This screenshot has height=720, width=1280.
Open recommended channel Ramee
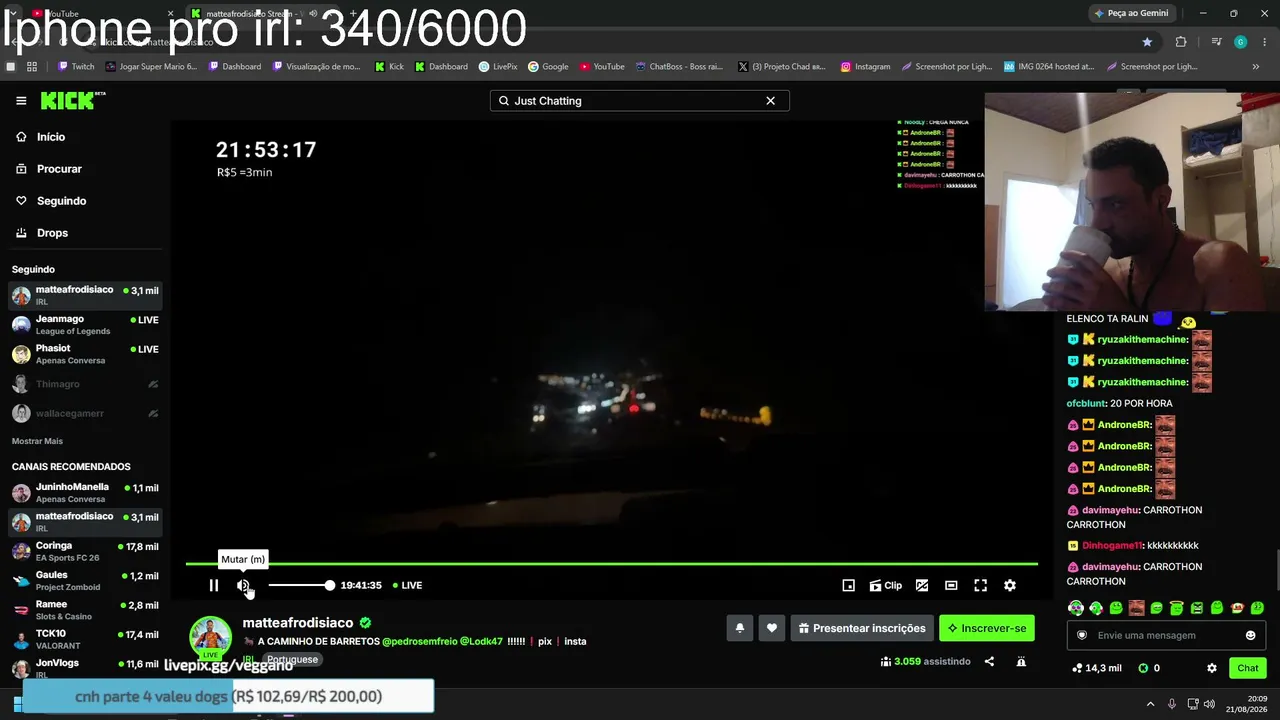coord(85,609)
